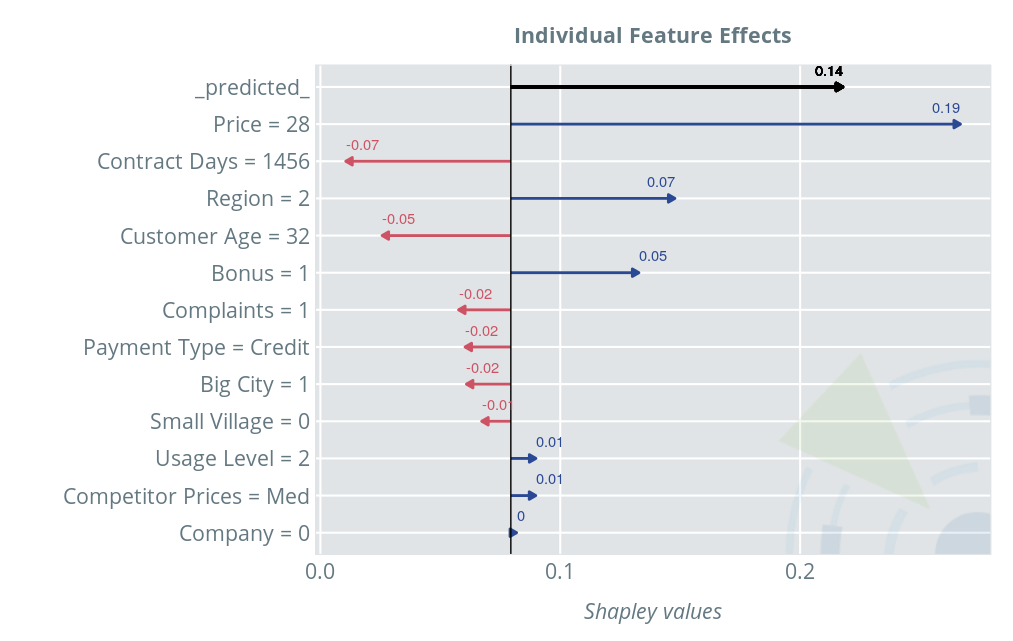Click the 0.19 value above Price arrow
The width and height of the screenshot is (1013, 641).
pos(945,108)
